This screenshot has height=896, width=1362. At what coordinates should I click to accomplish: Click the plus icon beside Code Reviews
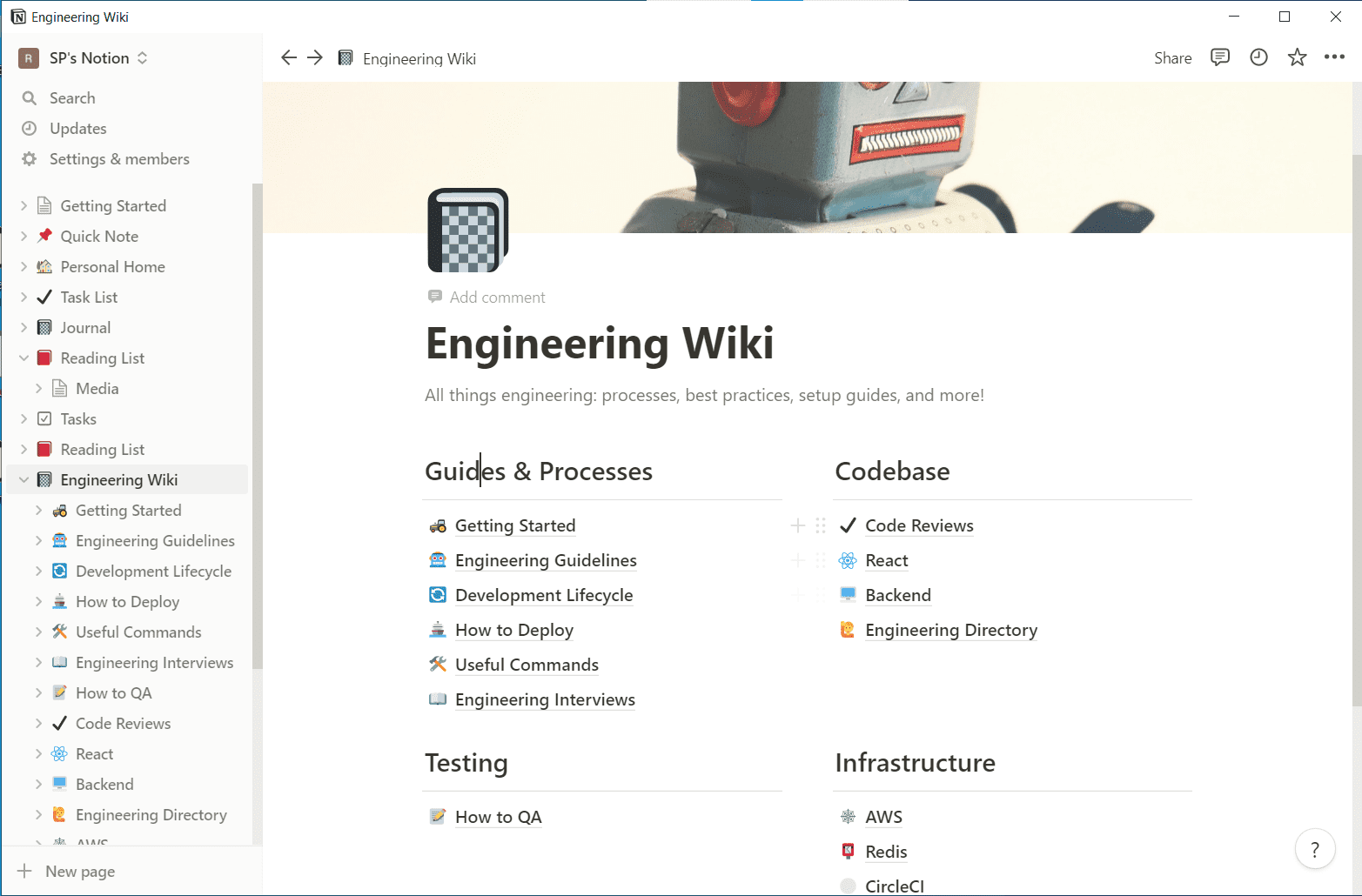click(797, 525)
